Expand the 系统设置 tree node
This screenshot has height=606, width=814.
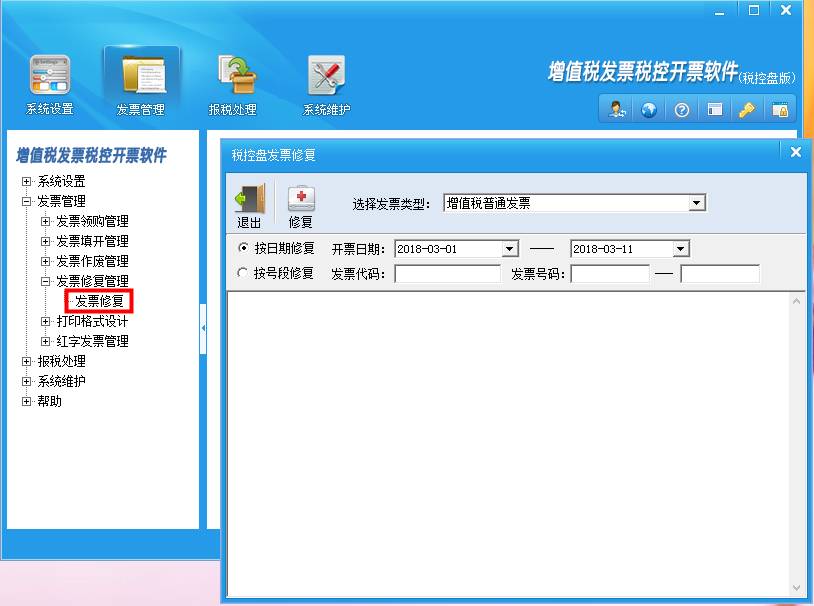[26, 181]
